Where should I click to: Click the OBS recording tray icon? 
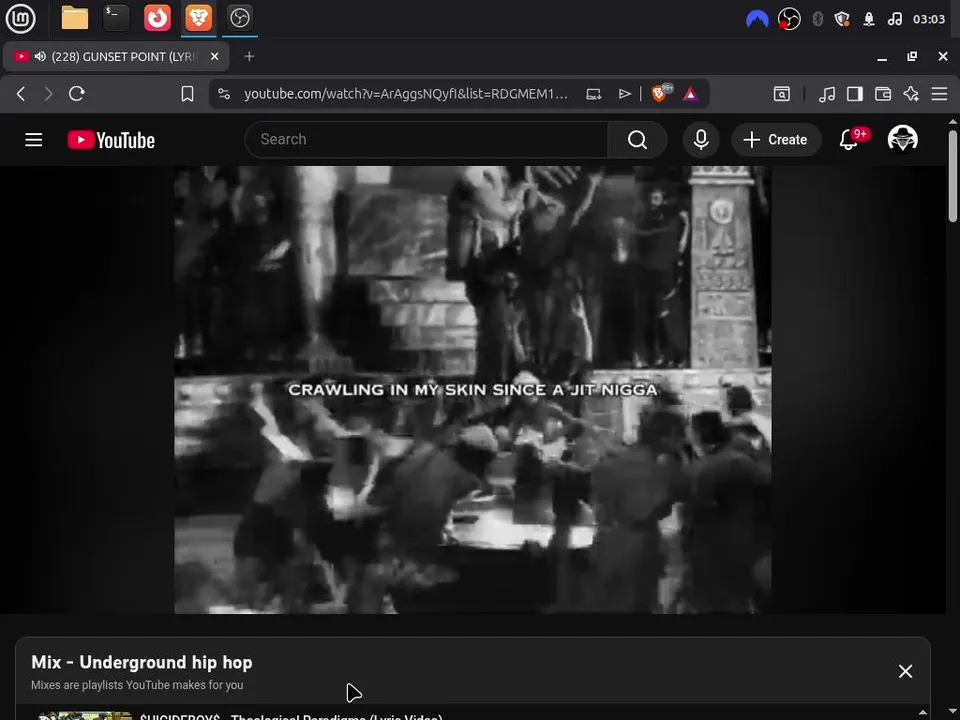click(x=789, y=19)
